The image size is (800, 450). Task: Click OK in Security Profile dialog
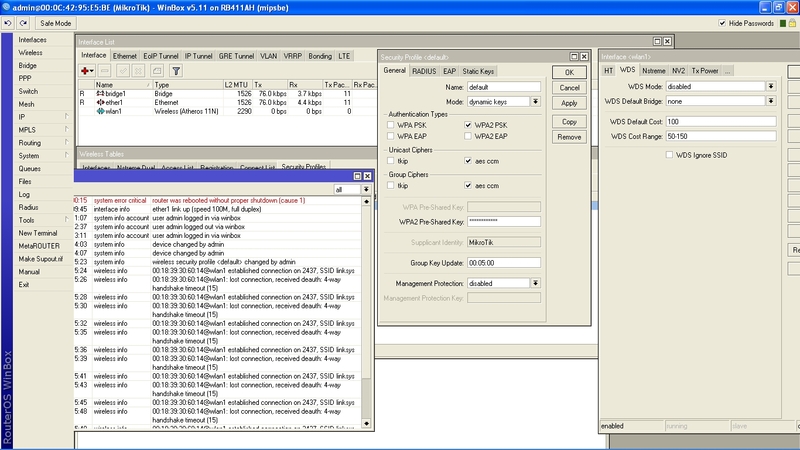click(569, 72)
